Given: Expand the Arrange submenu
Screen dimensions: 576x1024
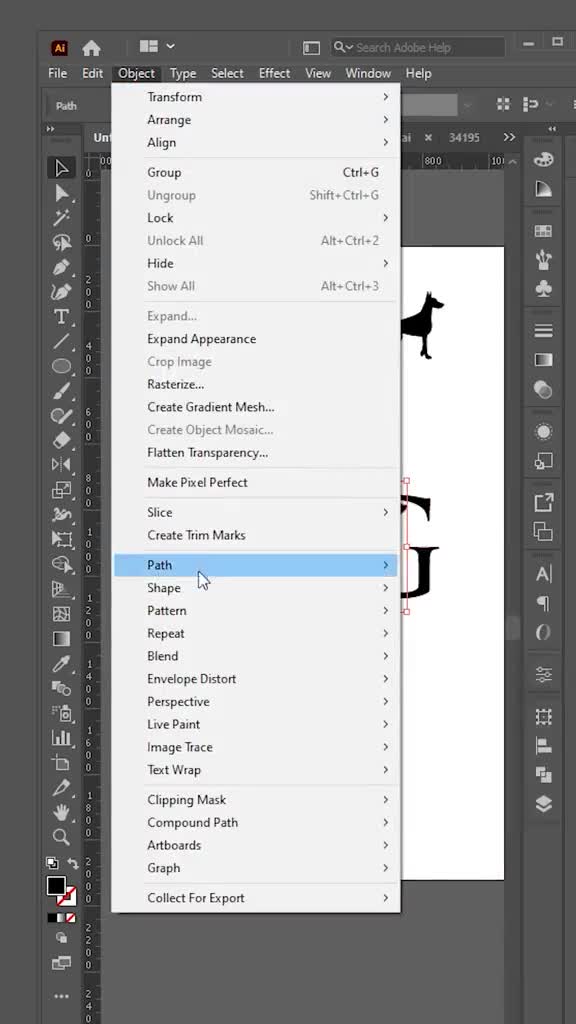Looking at the screenshot, I should 256,120.
